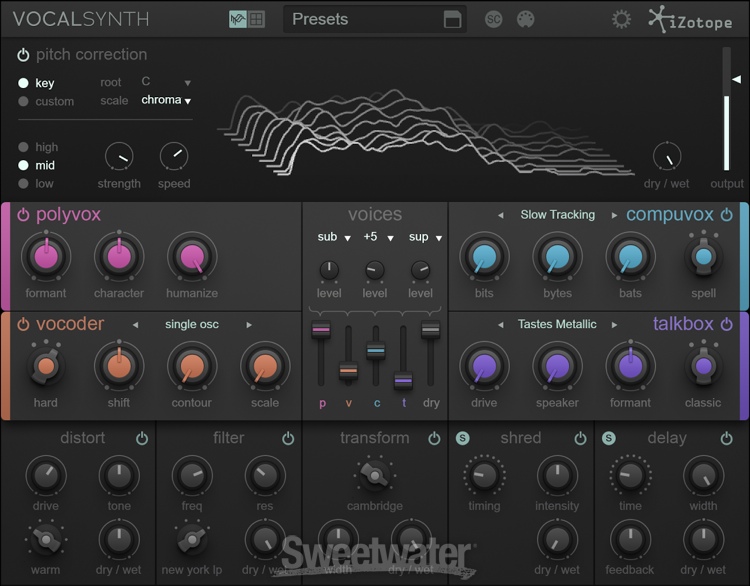The image size is (750, 586).
Task: Click the distort type selector knob labeled warm
Action: coord(46,540)
